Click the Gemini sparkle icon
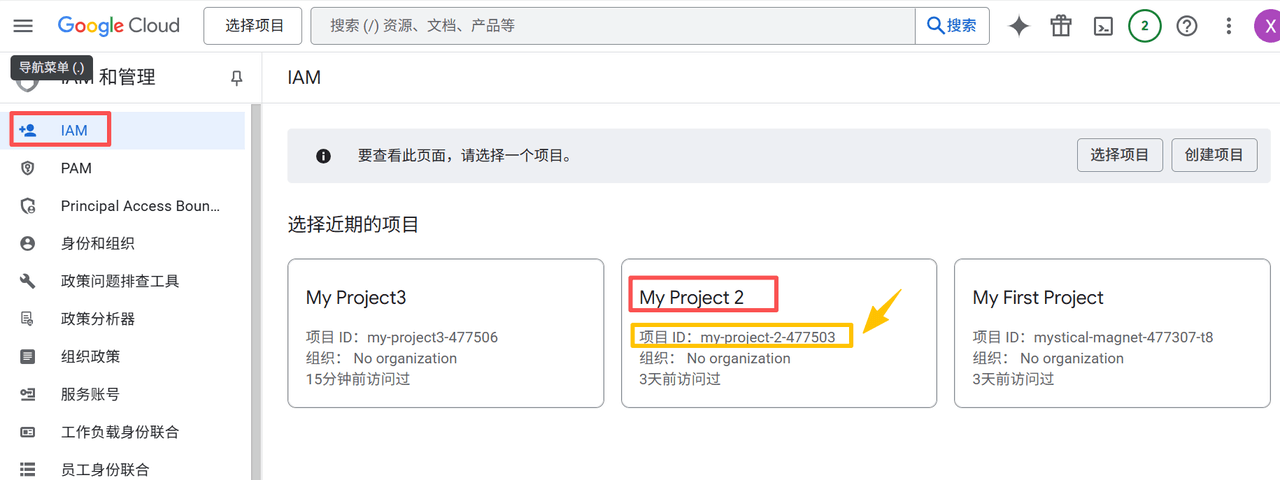This screenshot has height=480, width=1280. click(1018, 26)
